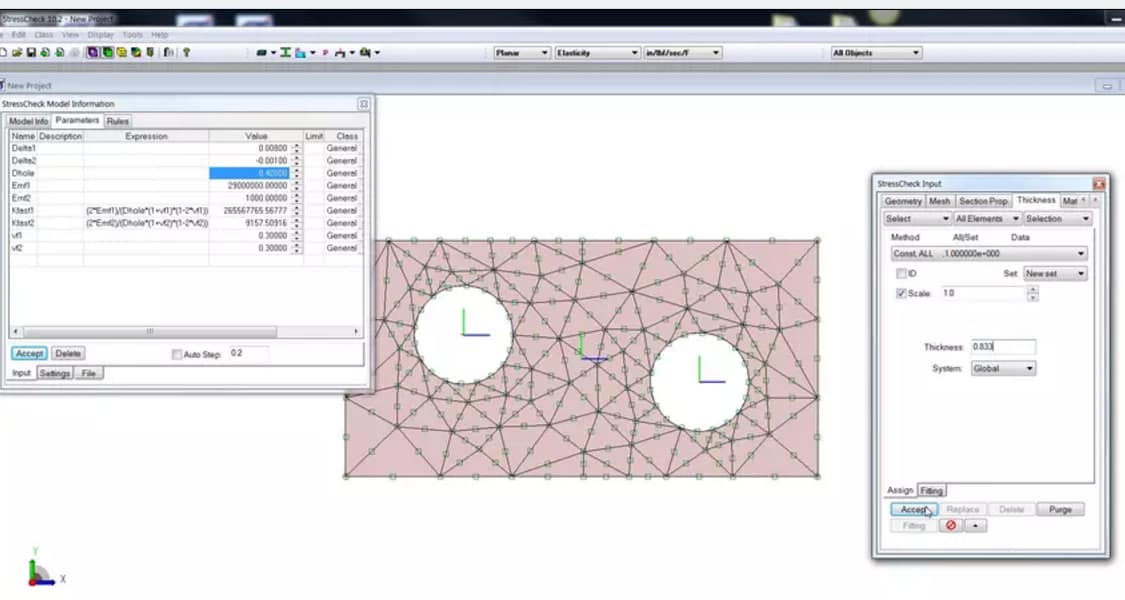Close the StressCheck Model Information panel
This screenshot has height=600, width=1125.
point(364,104)
